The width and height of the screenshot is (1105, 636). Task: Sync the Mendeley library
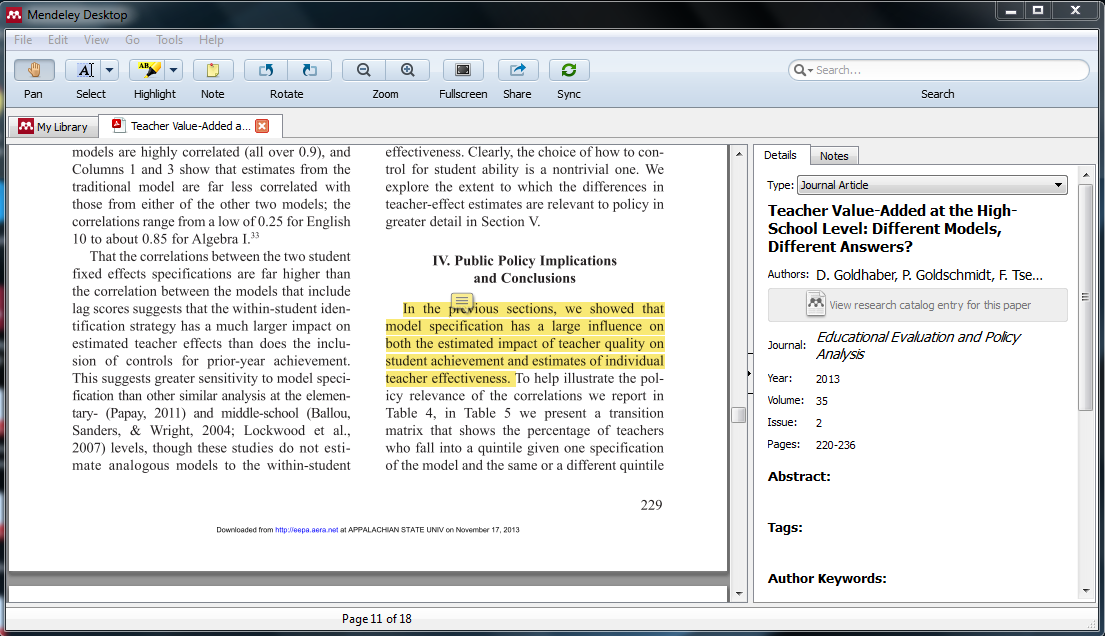tap(568, 70)
